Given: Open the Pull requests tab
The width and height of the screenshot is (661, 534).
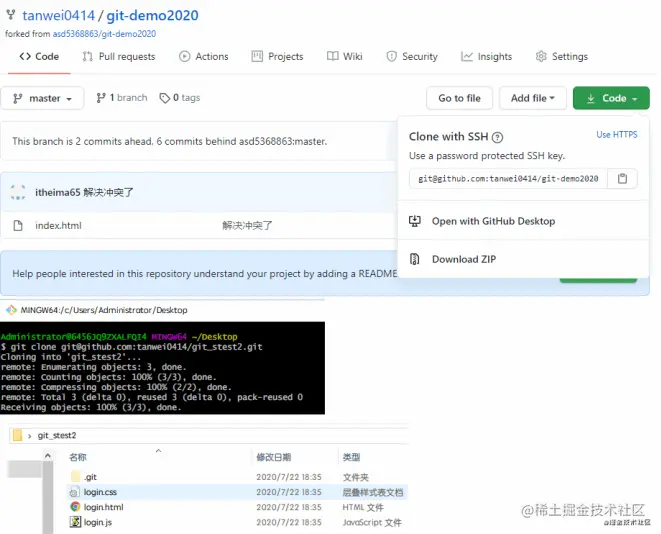Looking at the screenshot, I should (x=119, y=56).
